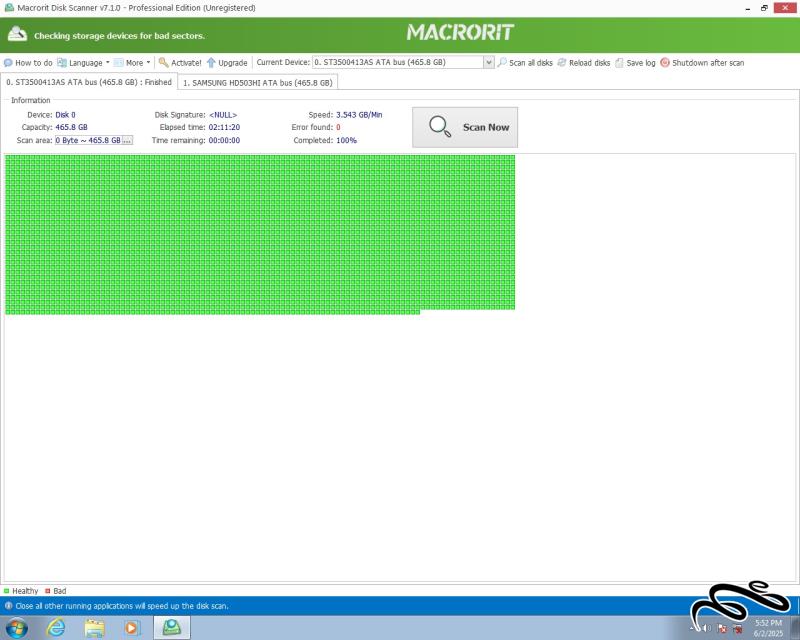Toggle Shutdown after scan
The image size is (800, 640).
(702, 63)
